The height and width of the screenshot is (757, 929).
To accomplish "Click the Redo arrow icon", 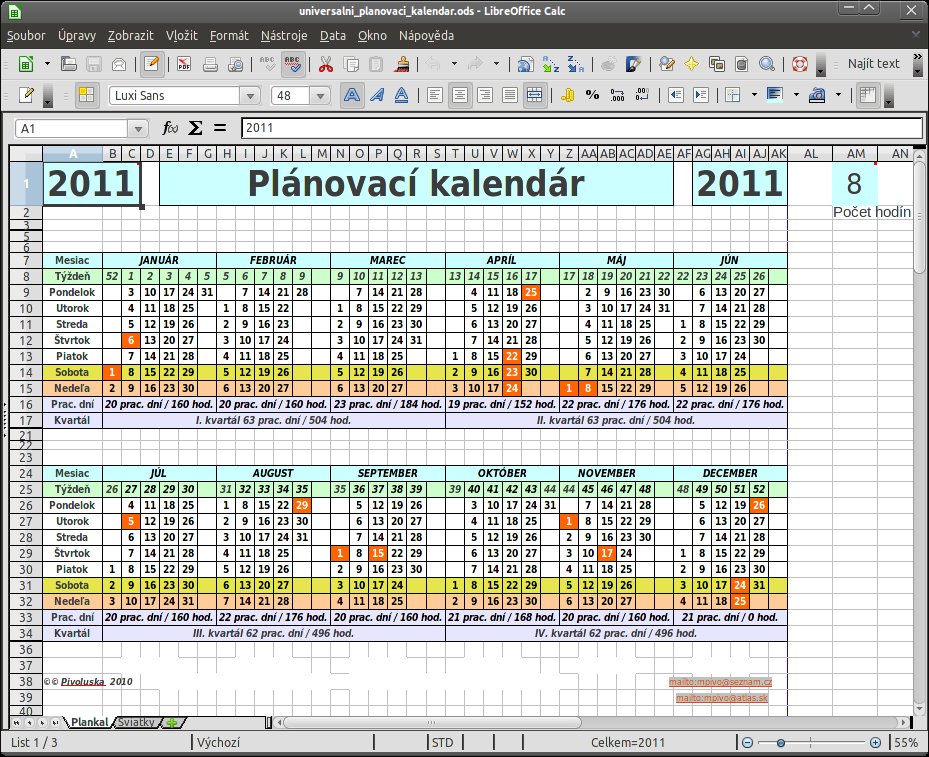I will (475, 63).
